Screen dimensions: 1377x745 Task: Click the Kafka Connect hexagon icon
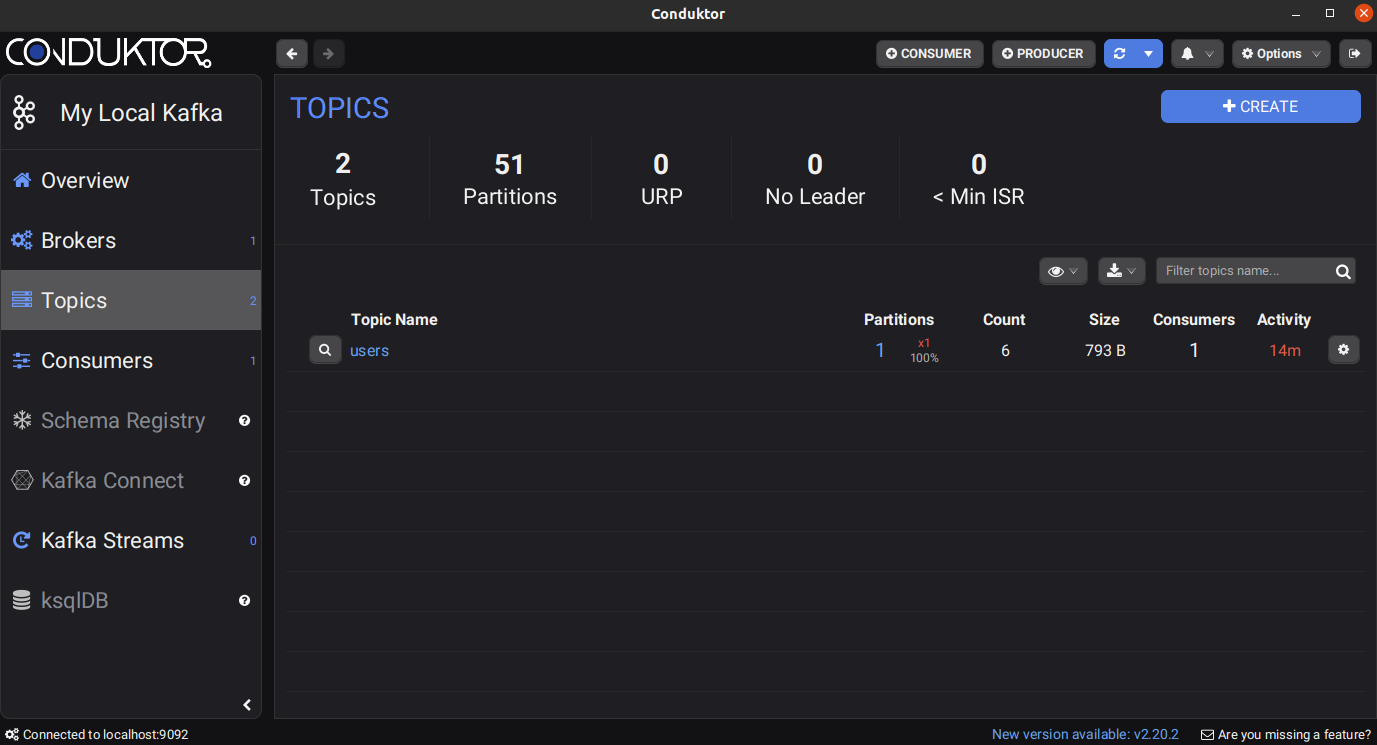22,481
